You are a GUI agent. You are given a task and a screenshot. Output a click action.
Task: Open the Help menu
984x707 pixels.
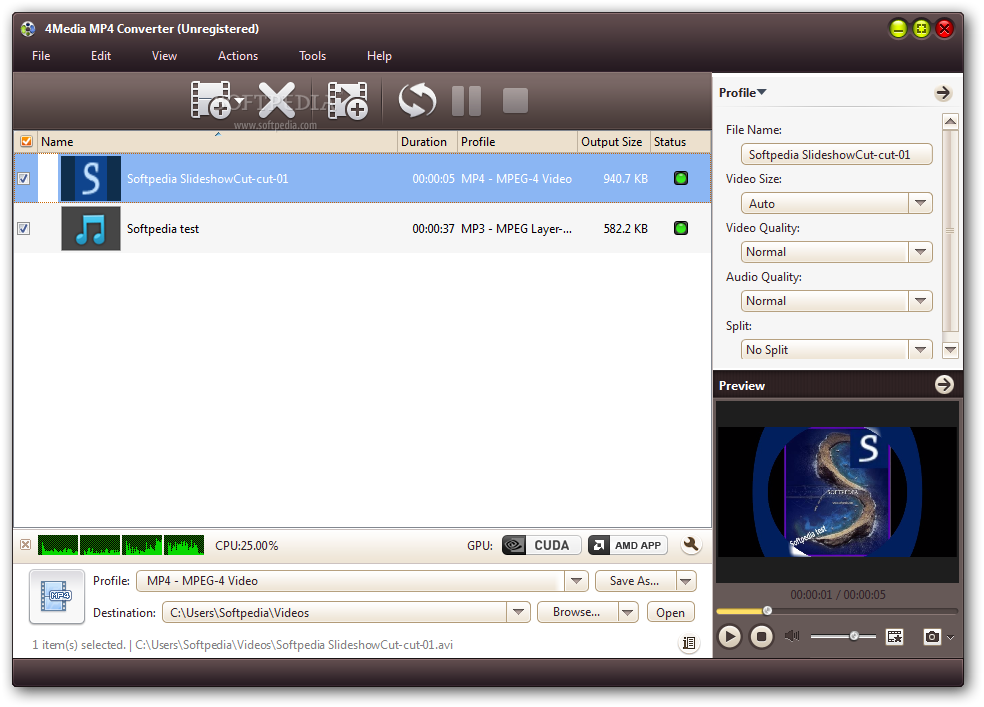pyautogui.click(x=379, y=56)
